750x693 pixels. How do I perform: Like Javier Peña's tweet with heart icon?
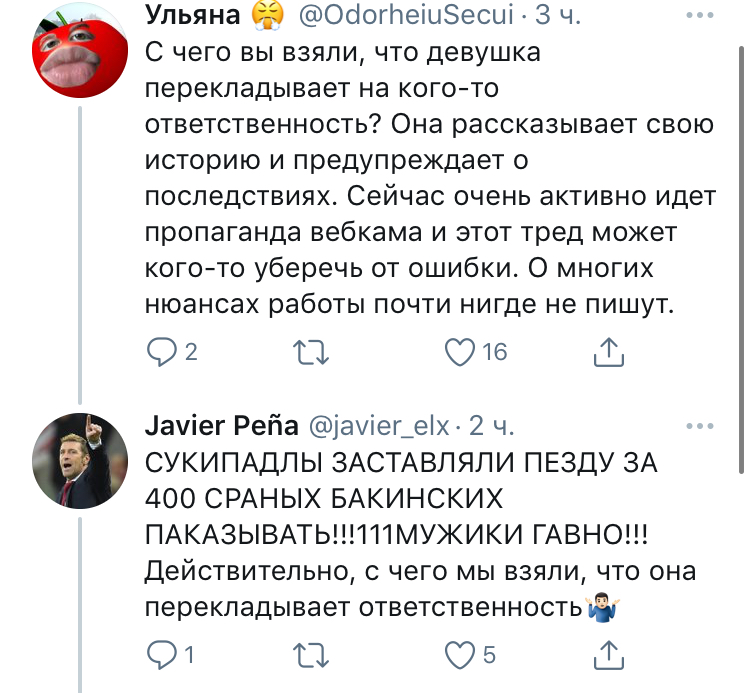click(457, 655)
